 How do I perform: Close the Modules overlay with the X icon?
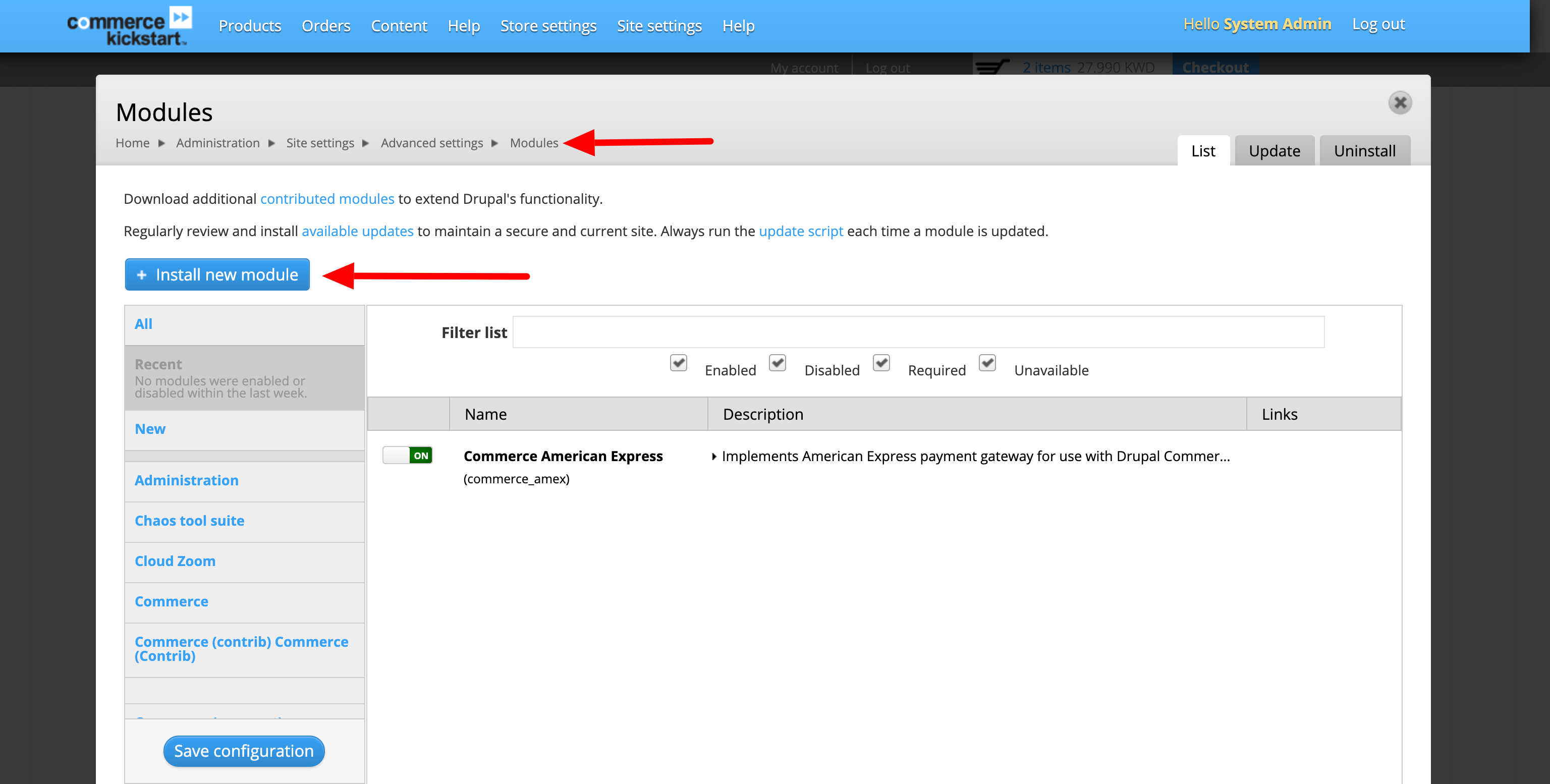(1400, 103)
